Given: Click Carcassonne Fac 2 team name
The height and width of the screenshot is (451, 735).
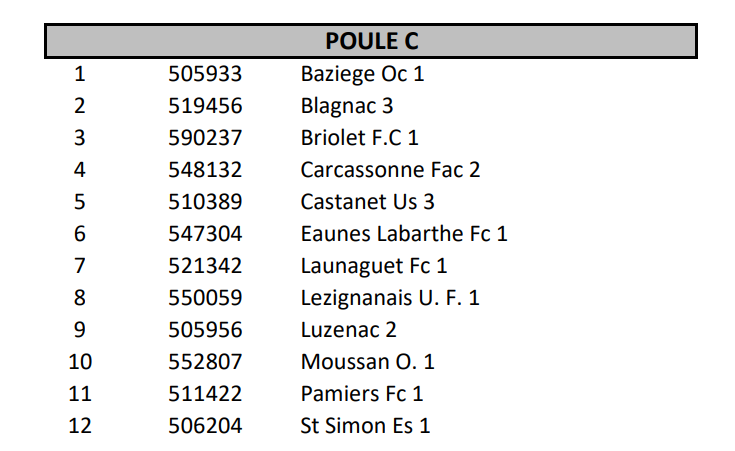Looking at the screenshot, I should (x=390, y=170).
